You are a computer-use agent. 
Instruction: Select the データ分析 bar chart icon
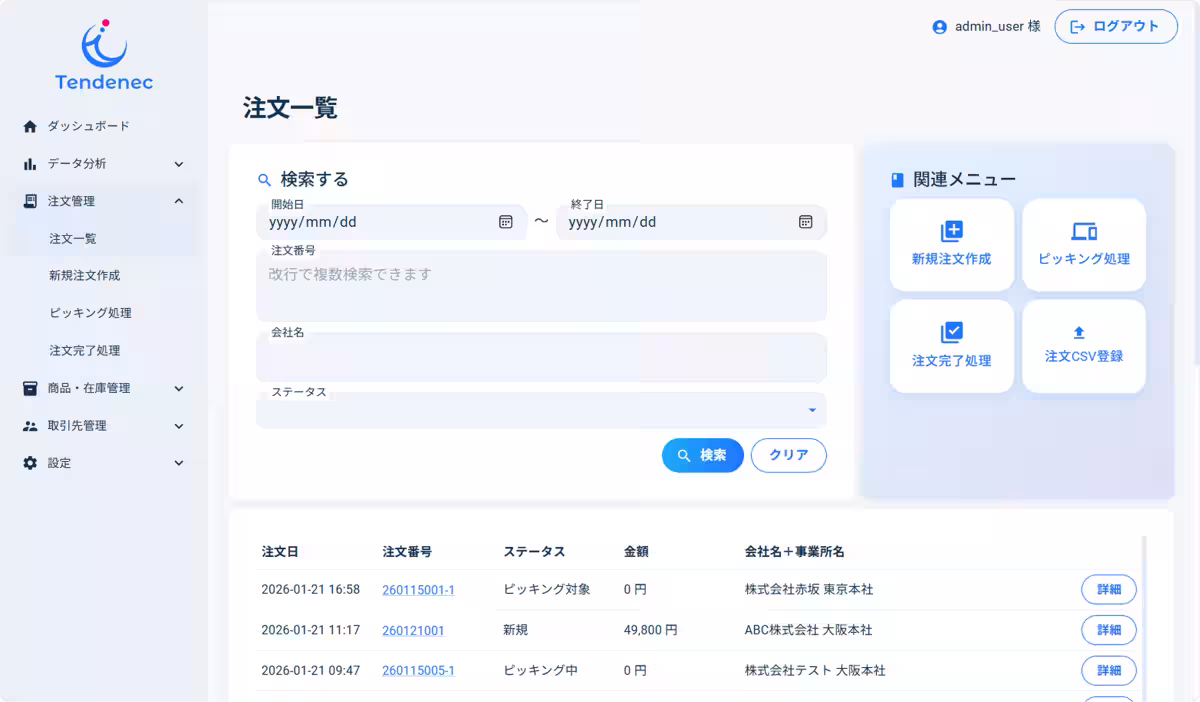tap(30, 163)
